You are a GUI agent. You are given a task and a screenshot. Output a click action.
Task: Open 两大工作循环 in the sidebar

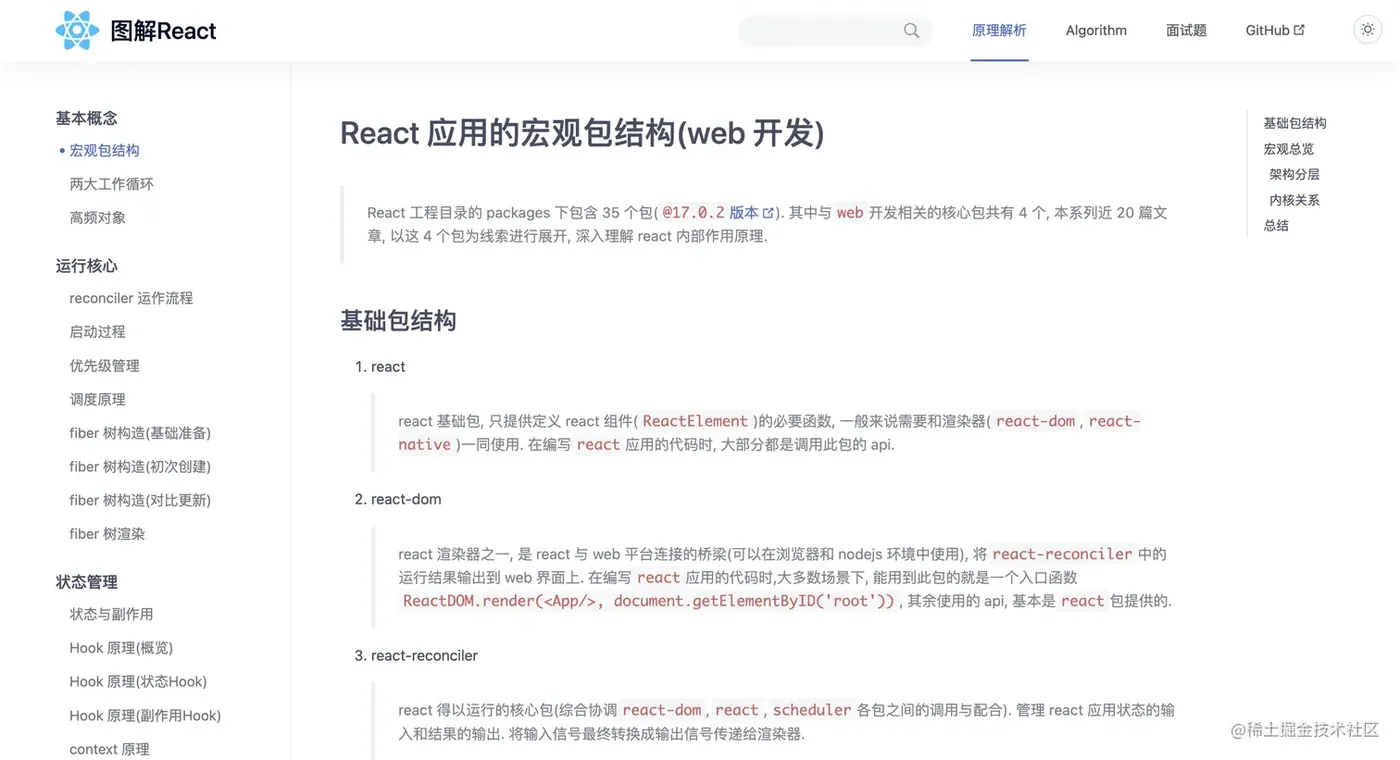coord(111,184)
